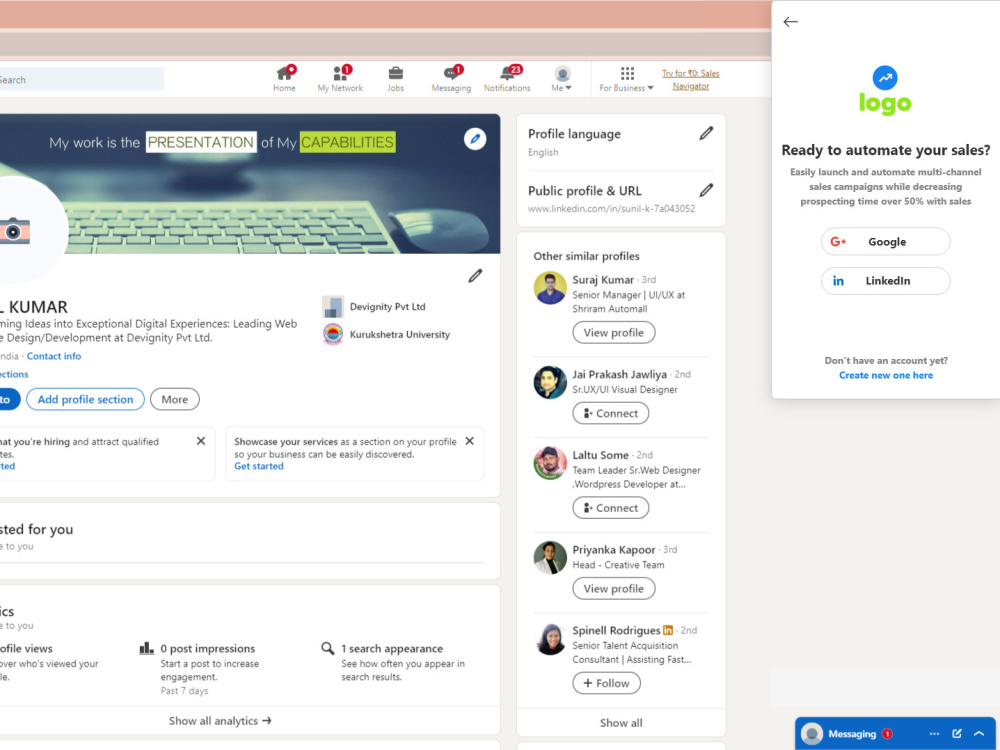Open the Home tab in the LinkedIn nav
1000x750 pixels.
284,79
